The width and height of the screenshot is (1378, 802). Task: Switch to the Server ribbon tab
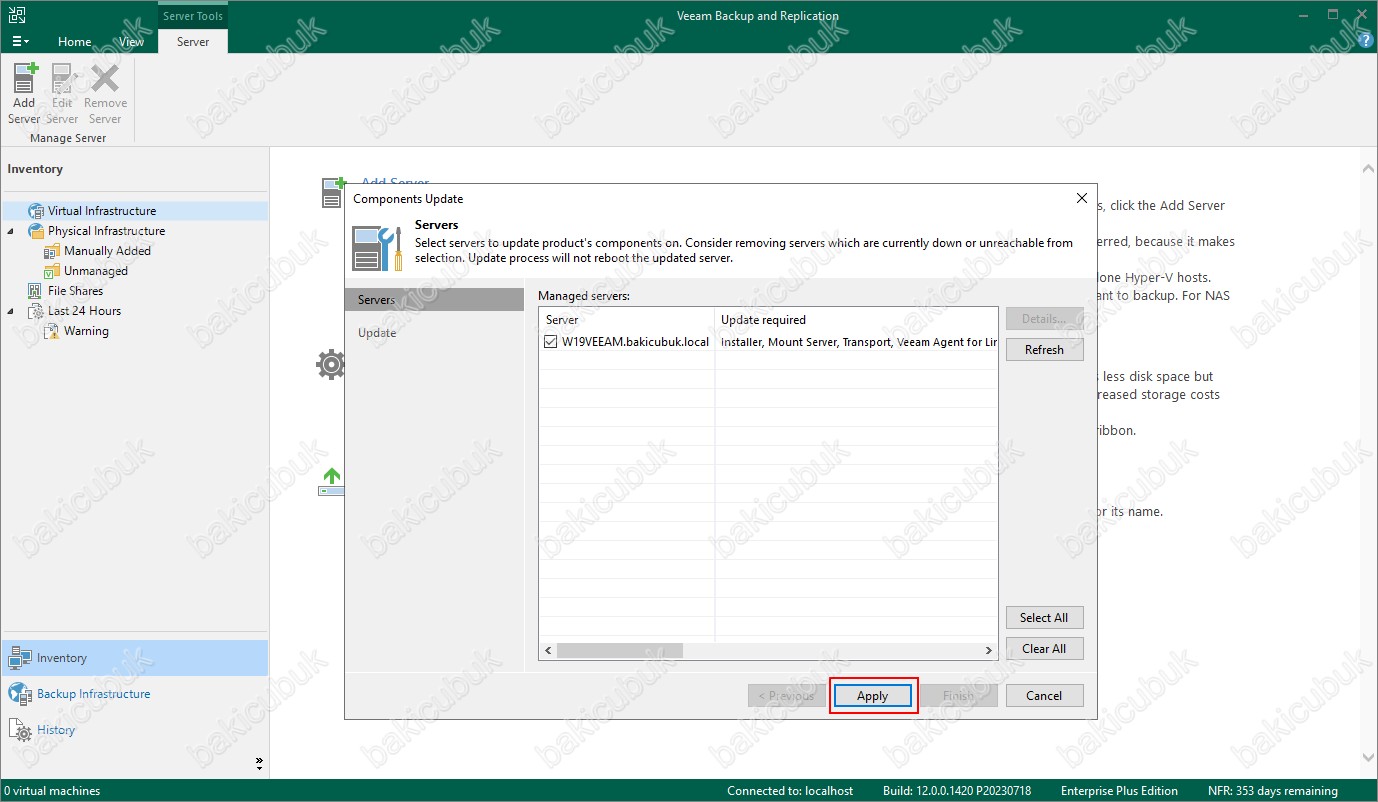pos(193,42)
